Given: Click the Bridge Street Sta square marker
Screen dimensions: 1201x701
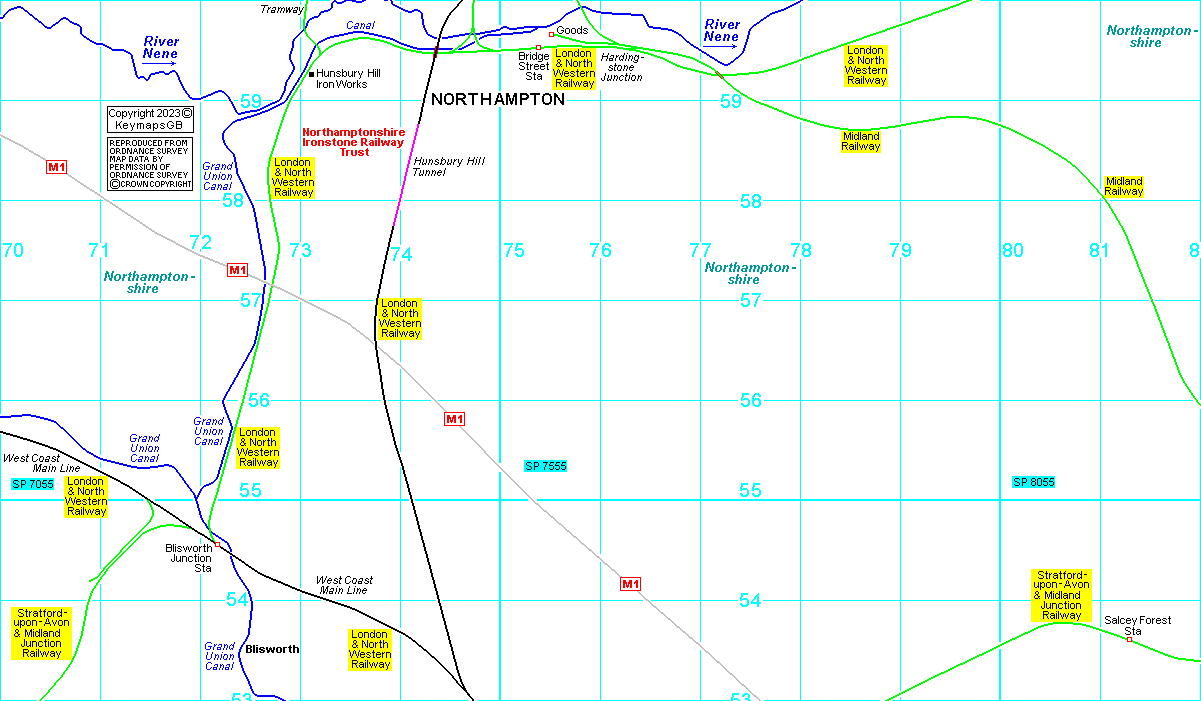Looking at the screenshot, I should [538, 48].
